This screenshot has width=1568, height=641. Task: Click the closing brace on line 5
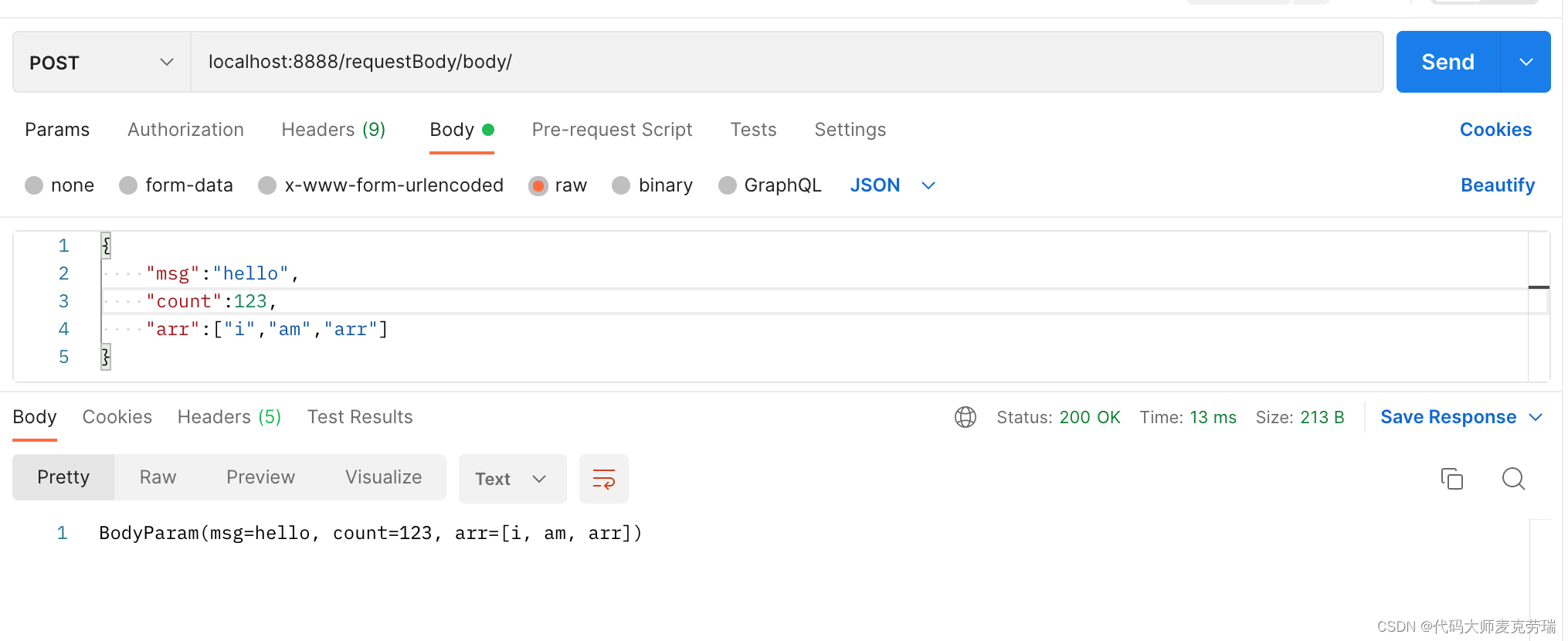(x=106, y=357)
